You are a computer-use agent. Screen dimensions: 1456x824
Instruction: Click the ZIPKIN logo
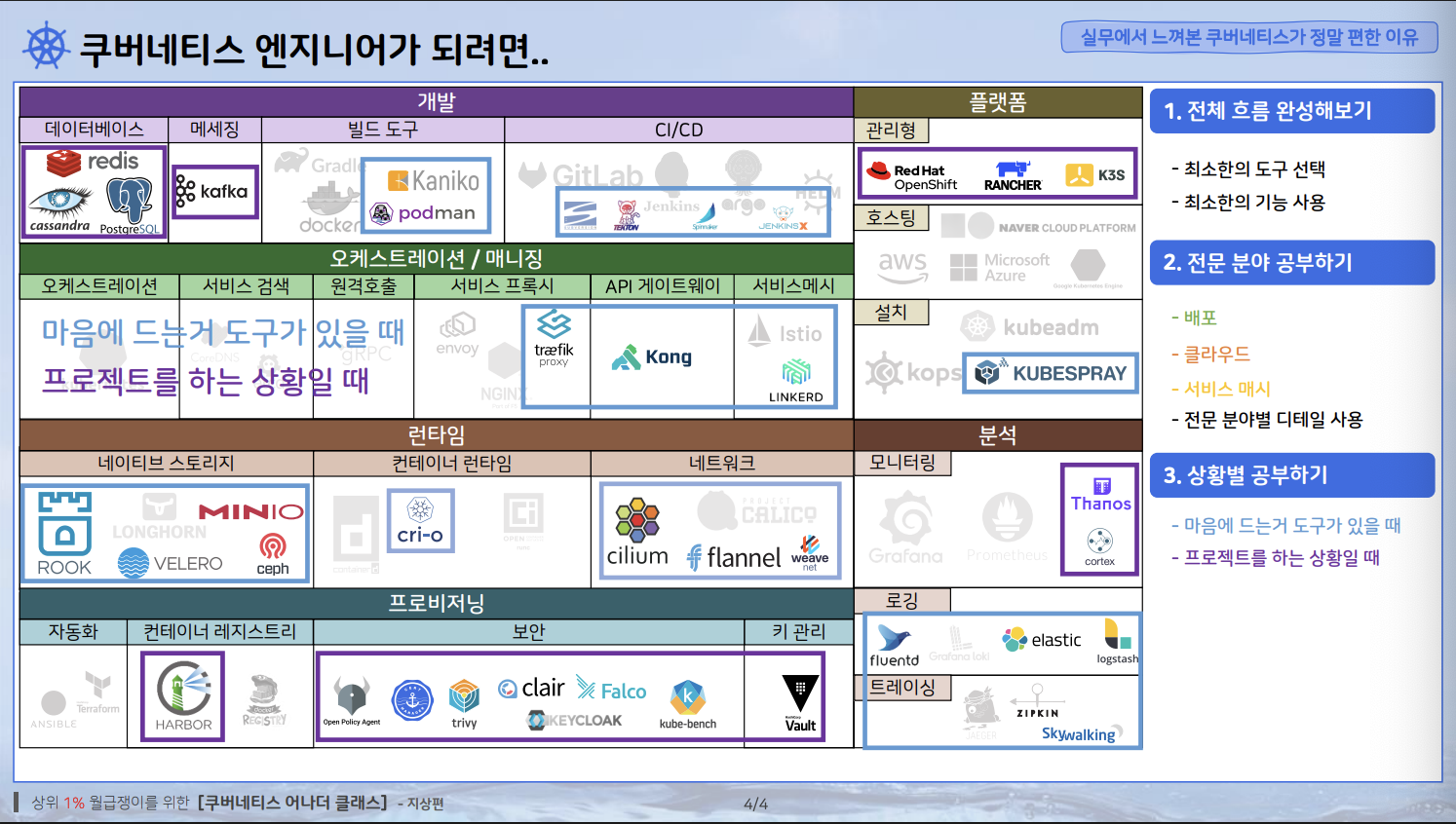click(1037, 701)
